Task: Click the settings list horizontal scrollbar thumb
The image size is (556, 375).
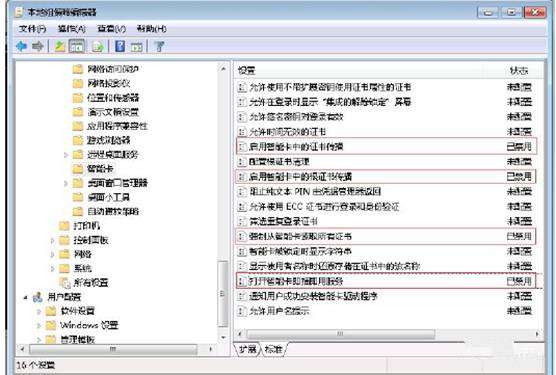Action: click(x=340, y=334)
